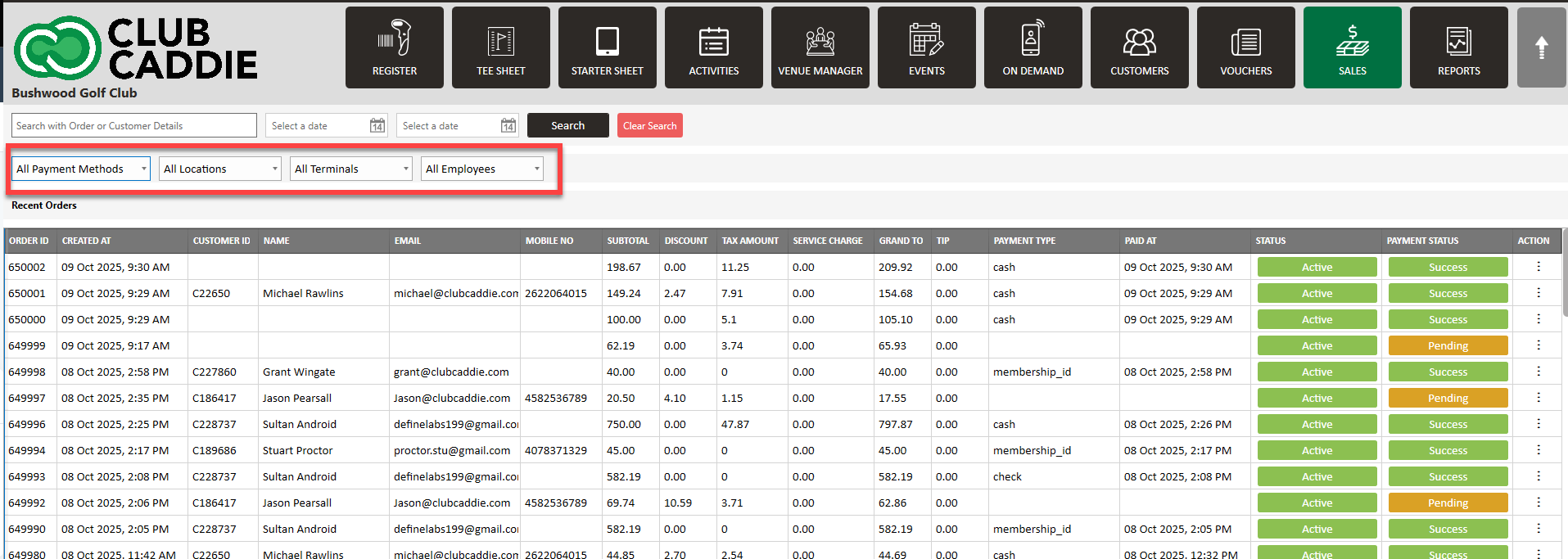Screen dimensions: 1568x559
Task: Click the red Clear Search button
Action: pos(650,125)
